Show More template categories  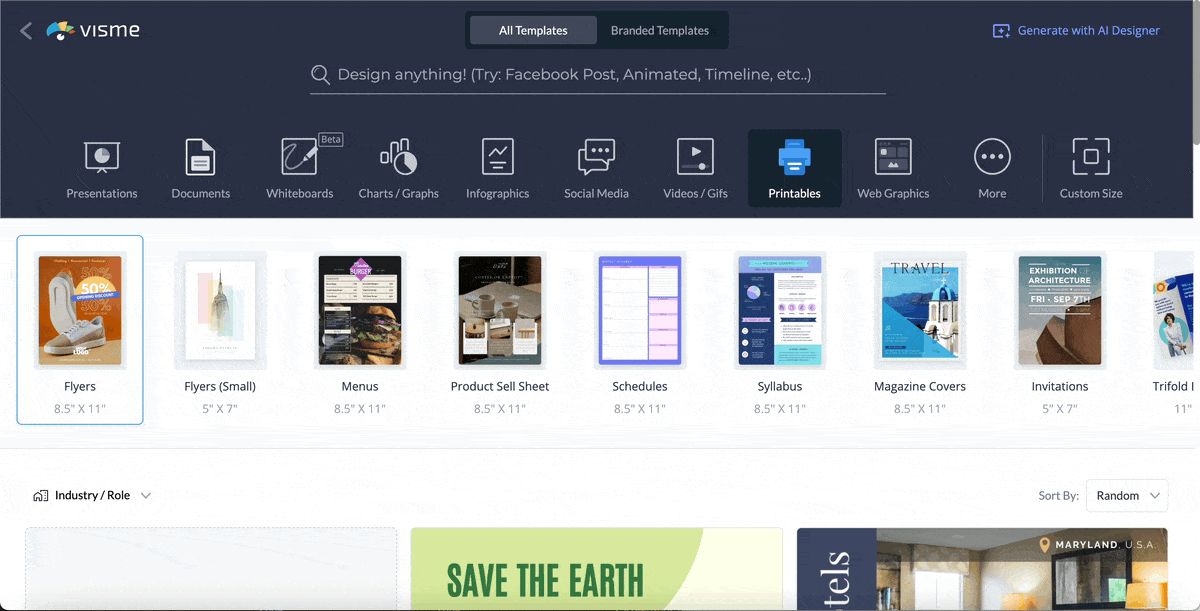(992, 168)
